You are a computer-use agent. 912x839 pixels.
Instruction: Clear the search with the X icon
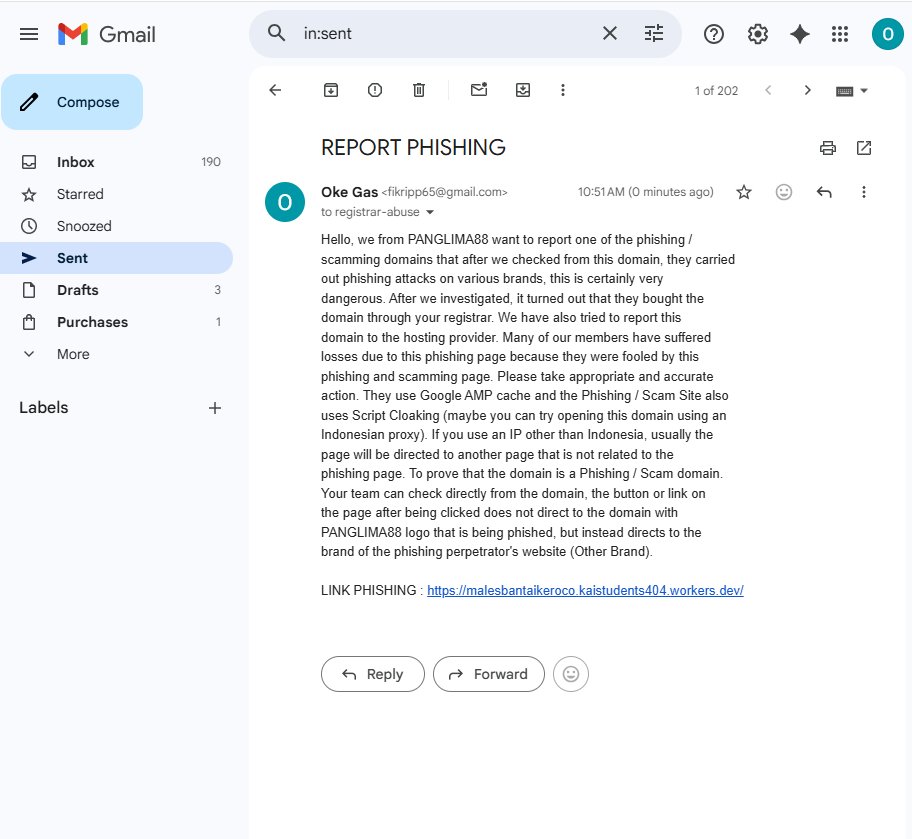tap(610, 33)
